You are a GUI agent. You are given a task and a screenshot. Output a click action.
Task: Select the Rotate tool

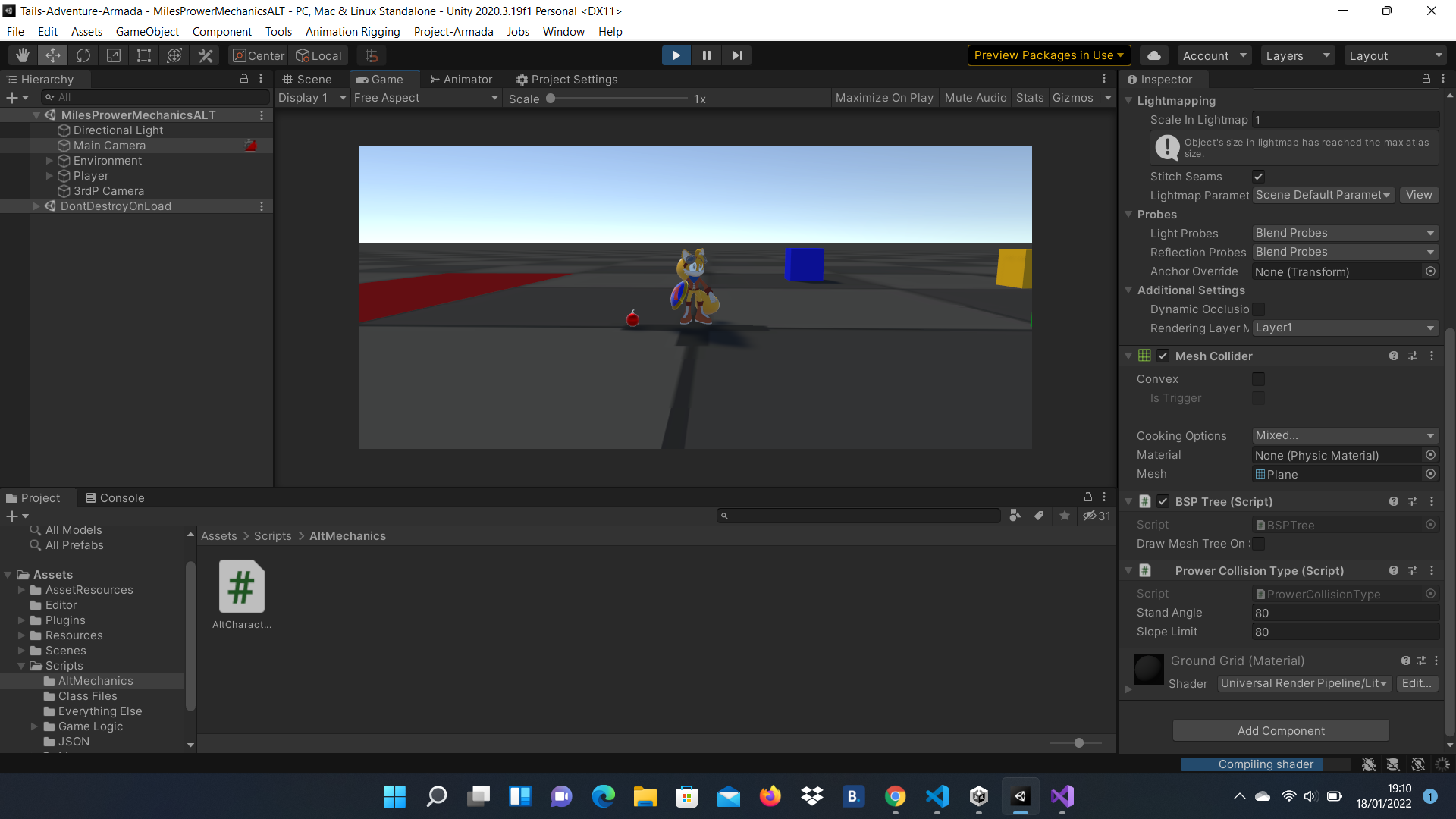pos(83,55)
